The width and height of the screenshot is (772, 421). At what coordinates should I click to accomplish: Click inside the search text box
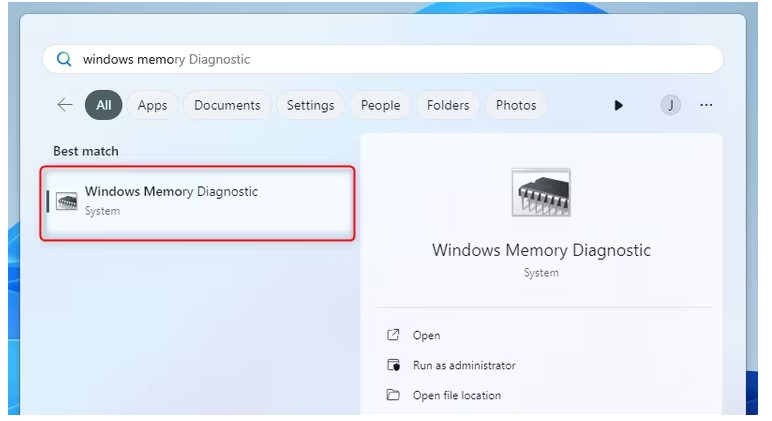click(383, 60)
